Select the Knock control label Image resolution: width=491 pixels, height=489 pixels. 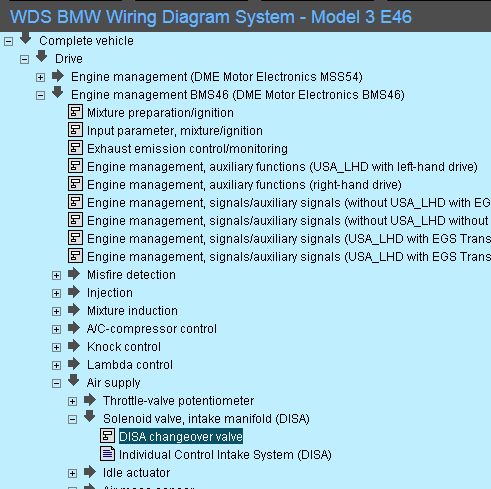(x=124, y=347)
